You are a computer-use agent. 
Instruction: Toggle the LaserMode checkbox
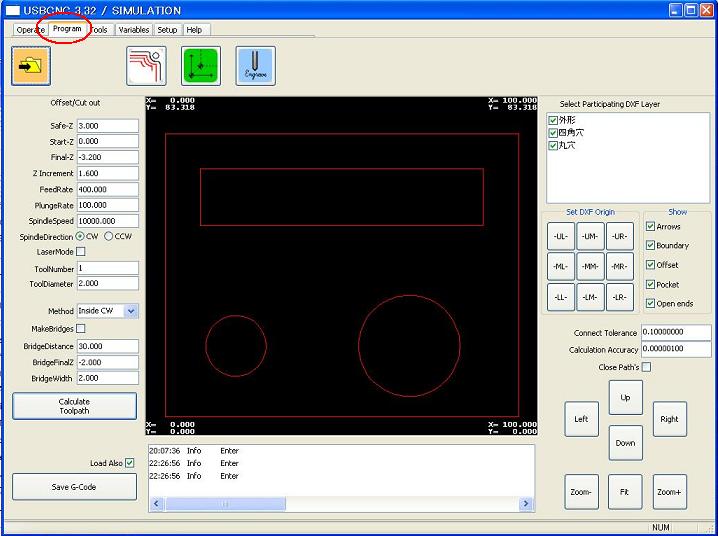point(81,252)
